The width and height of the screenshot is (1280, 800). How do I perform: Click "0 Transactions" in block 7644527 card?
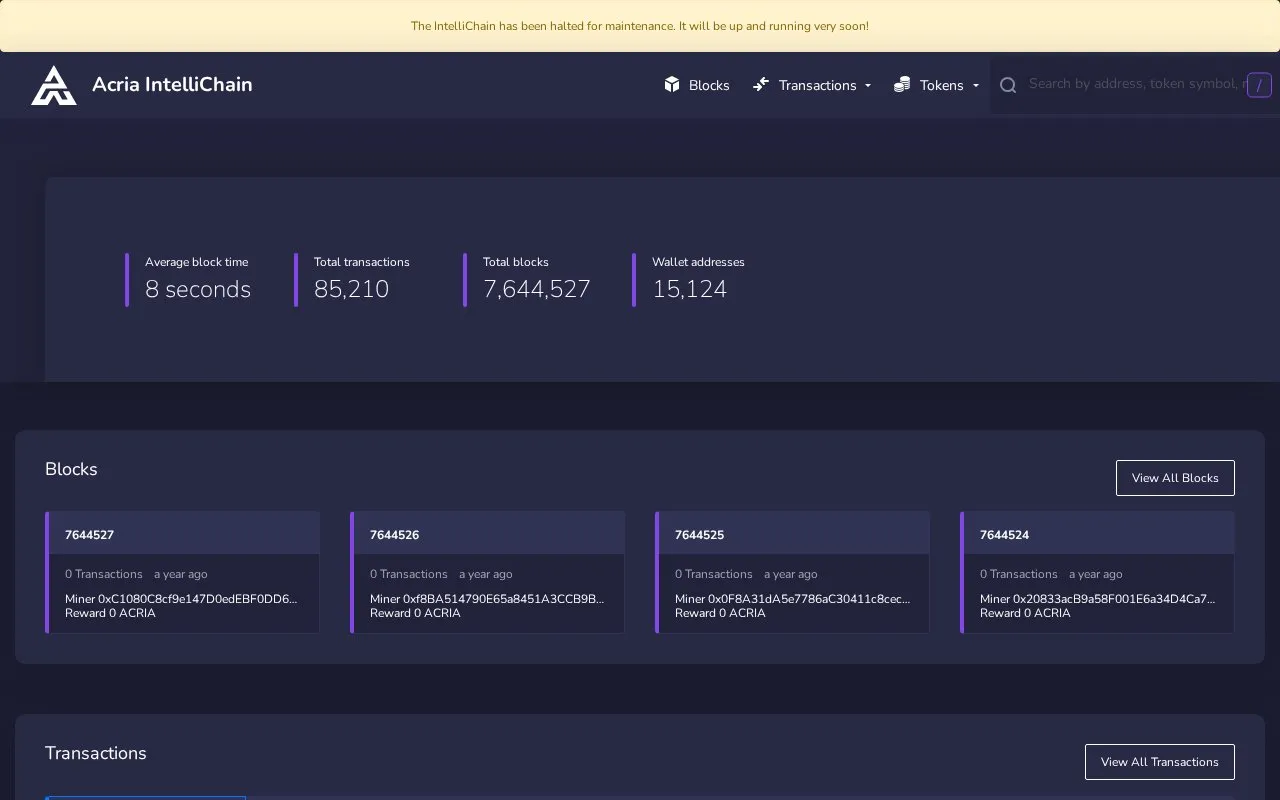pyautogui.click(x=104, y=574)
